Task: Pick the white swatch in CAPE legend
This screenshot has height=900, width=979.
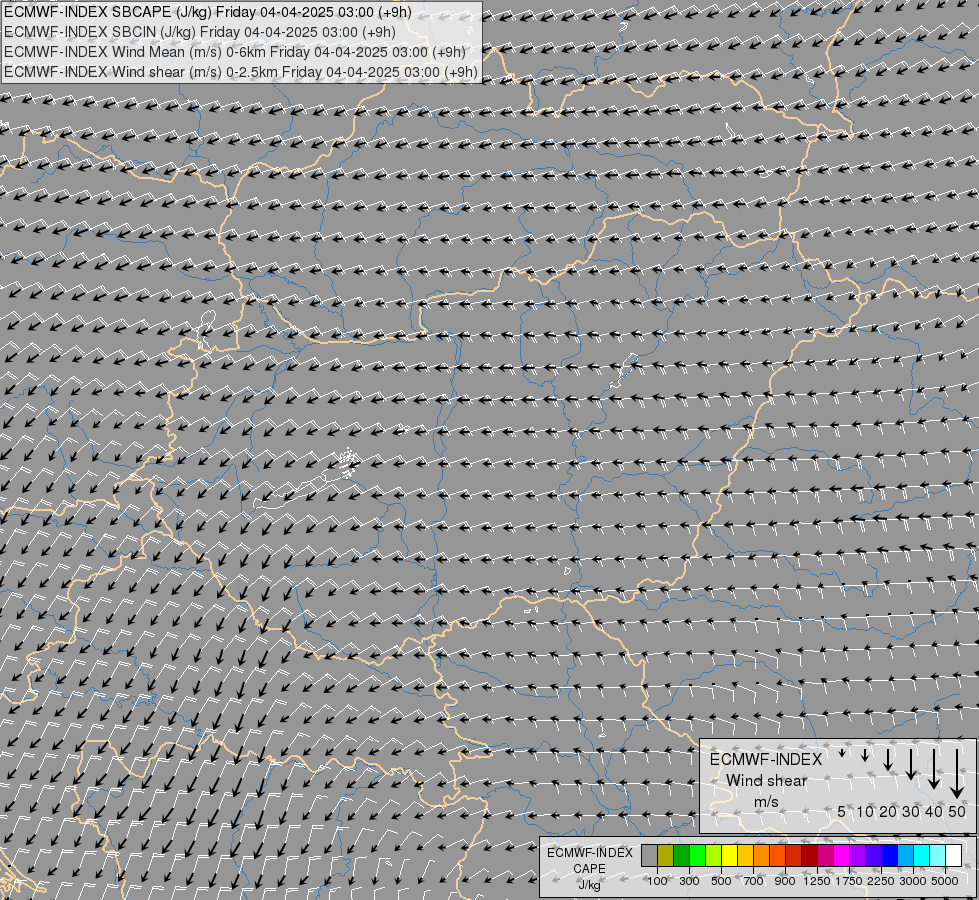Action: [953, 855]
